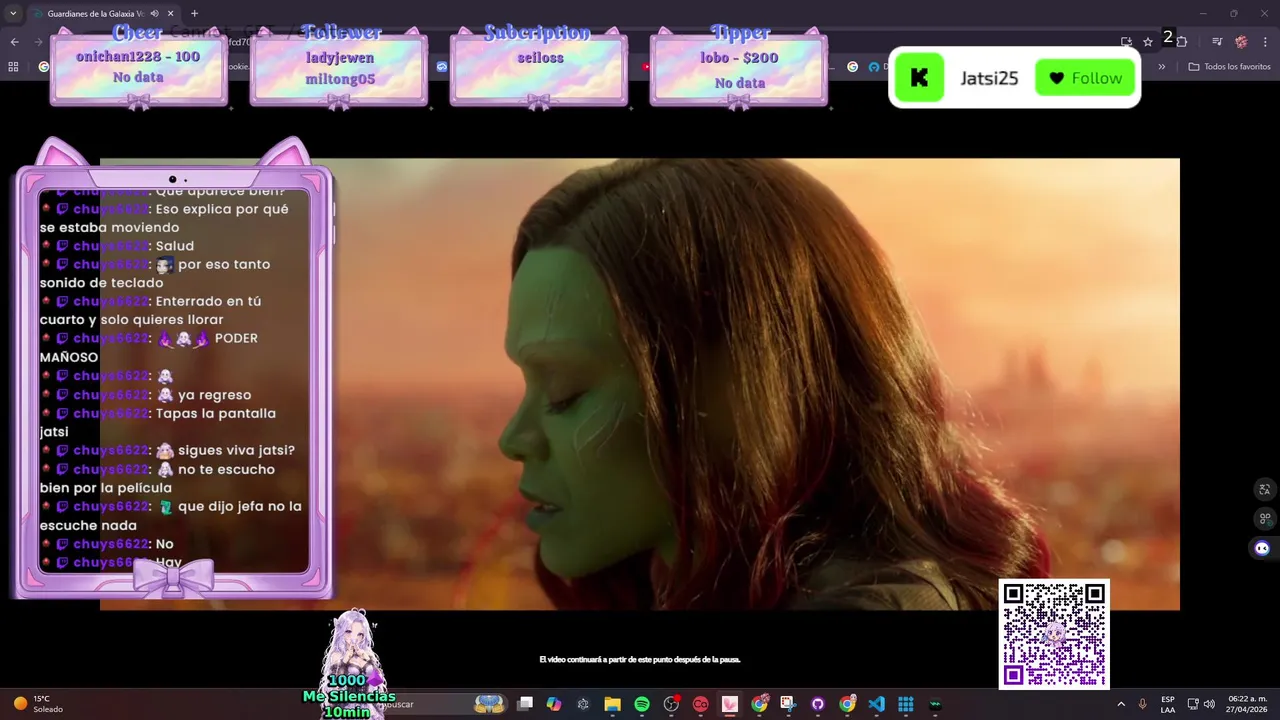Click the movie video frame
Viewport: 1280px width, 720px height.
(x=640, y=384)
